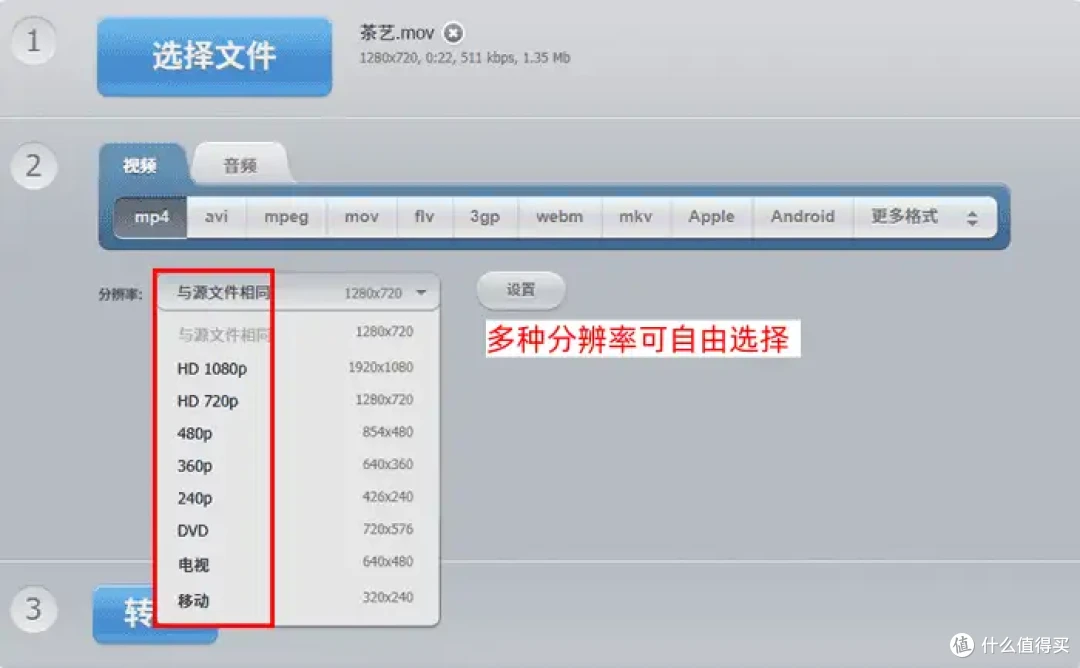Screen dimensions: 1080x668
Task: Click the 茶艺.mov file name
Action: tap(397, 33)
